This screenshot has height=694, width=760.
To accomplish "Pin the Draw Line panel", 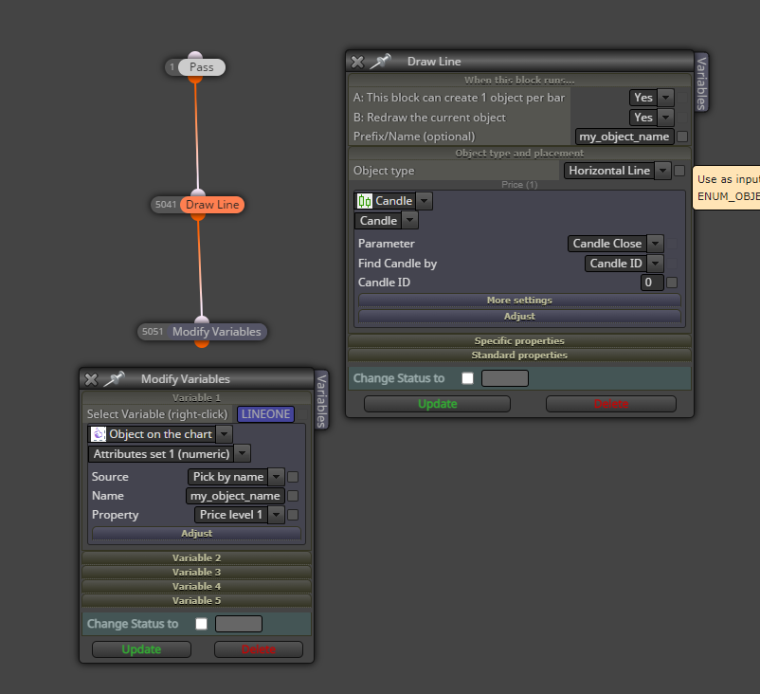I will coord(381,62).
